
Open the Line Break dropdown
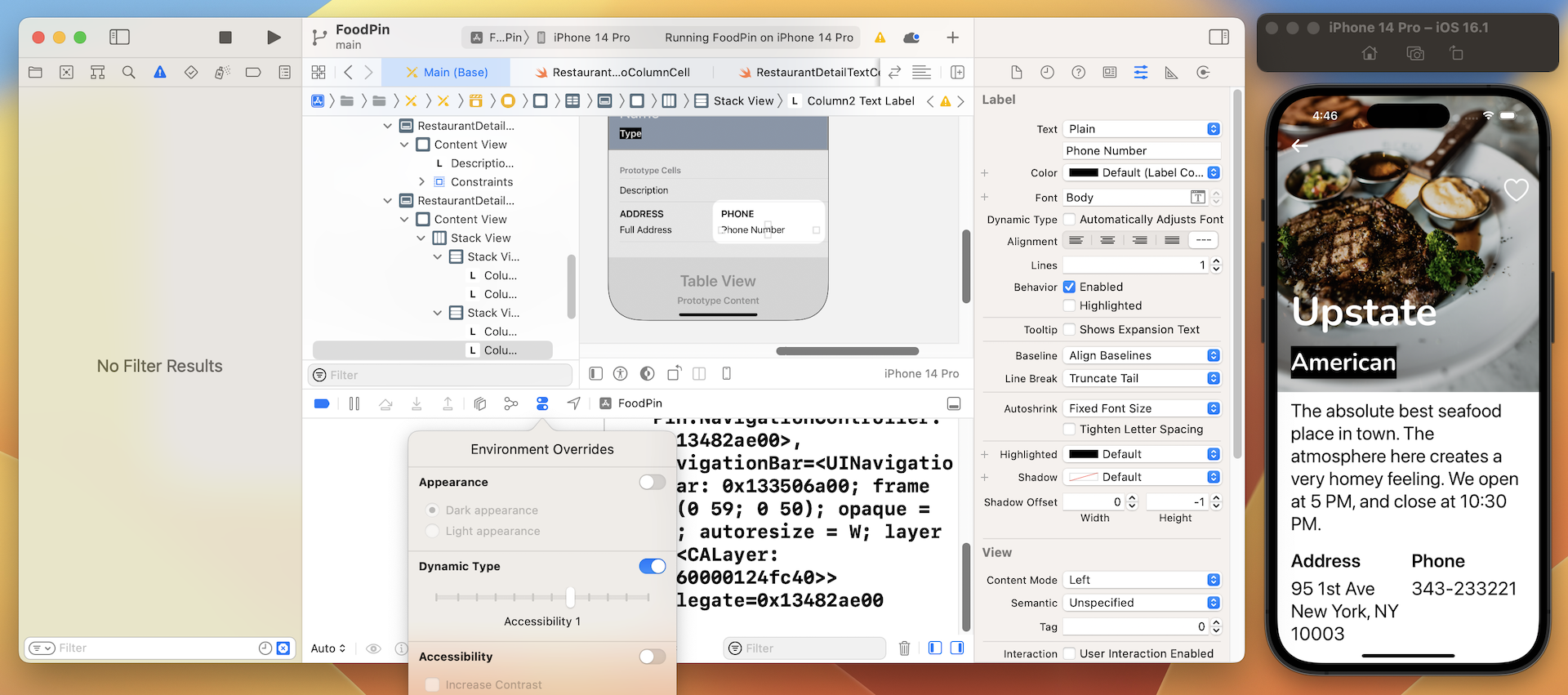point(1141,378)
